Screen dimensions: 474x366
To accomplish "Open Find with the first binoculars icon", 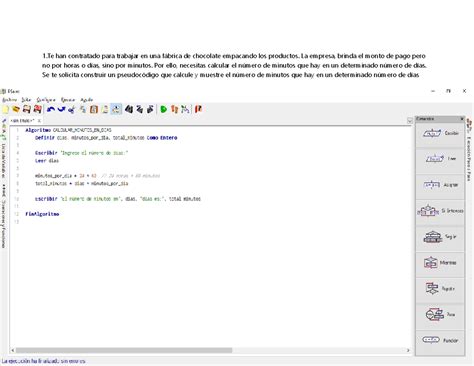I will click(x=129, y=109).
